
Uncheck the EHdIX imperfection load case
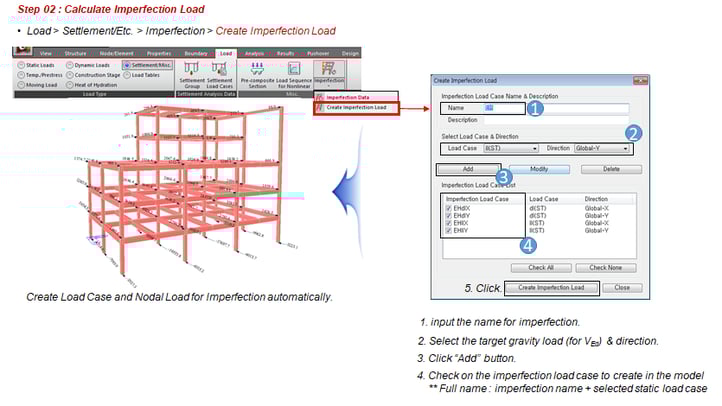pyautogui.click(x=448, y=209)
